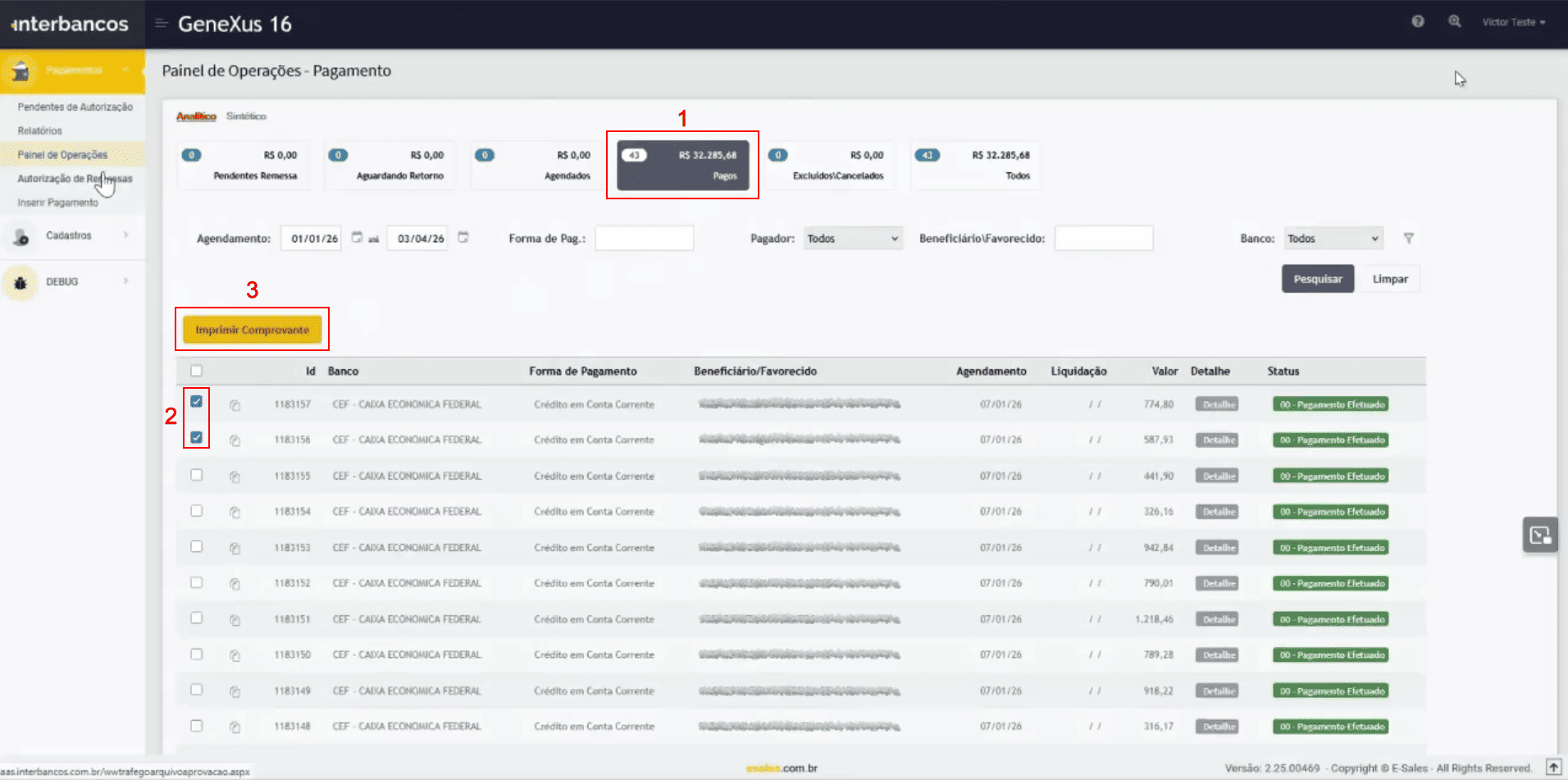The height and width of the screenshot is (780, 1568).
Task: Uncheck the checkbox for payment 1183156
Action: click(197, 438)
